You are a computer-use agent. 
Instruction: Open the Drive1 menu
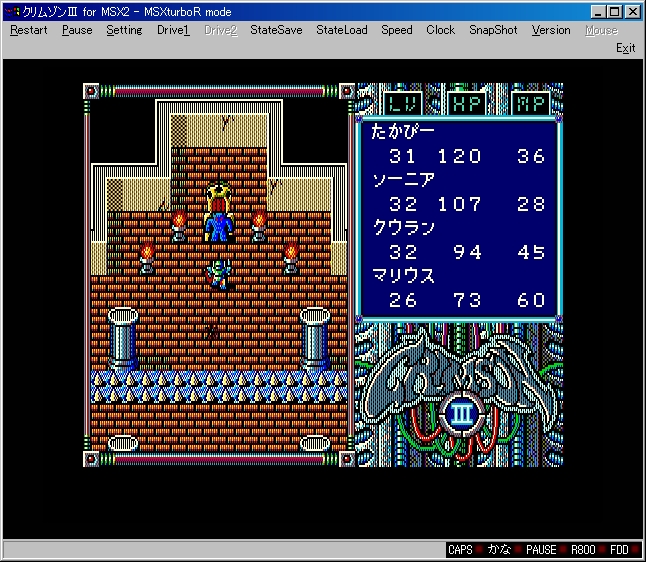(172, 30)
